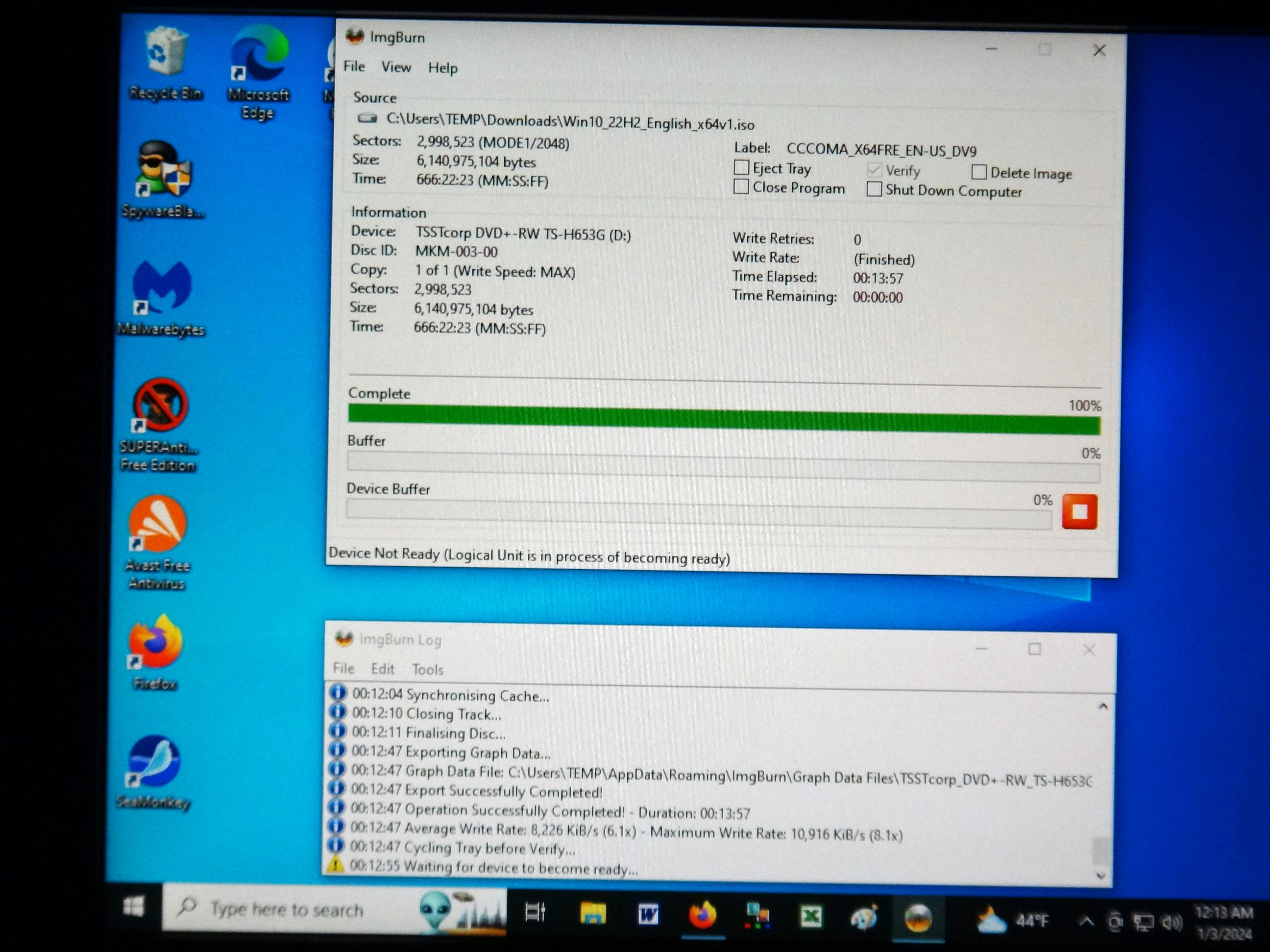Image resolution: width=1270 pixels, height=952 pixels.
Task: Open the Windows Start menu
Action: click(134, 907)
